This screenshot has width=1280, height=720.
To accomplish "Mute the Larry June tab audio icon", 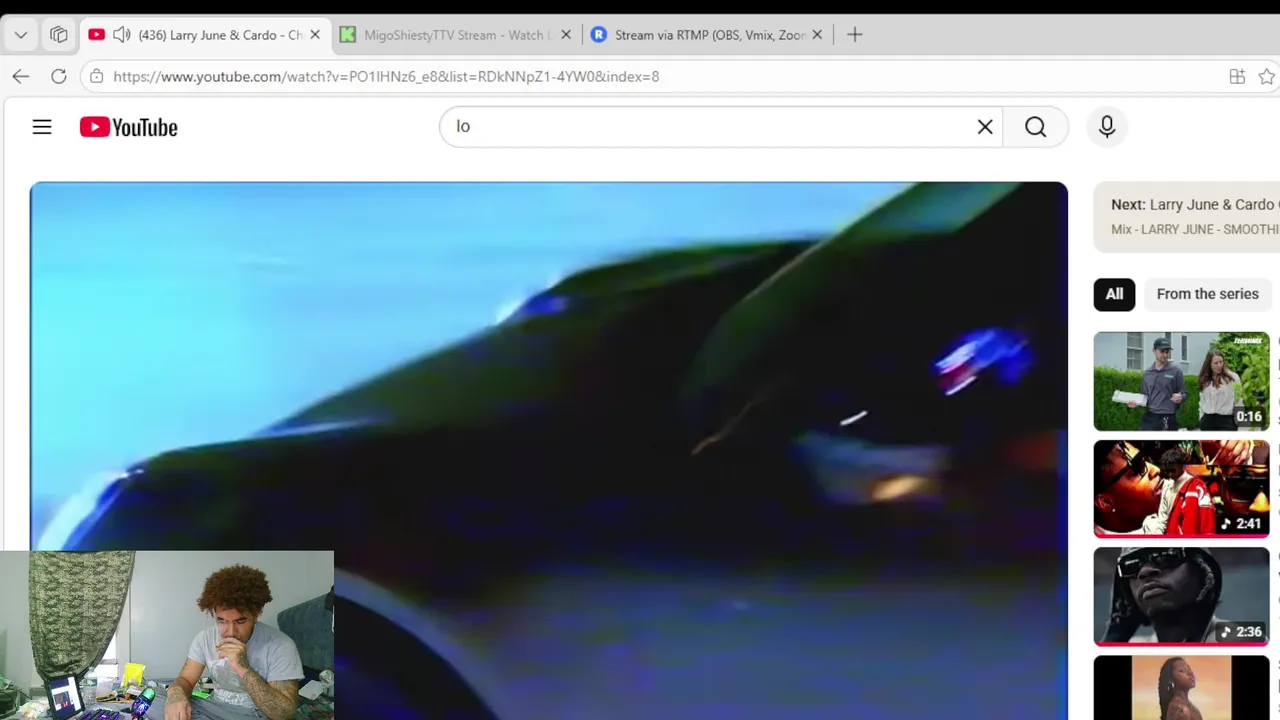I will click(122, 35).
